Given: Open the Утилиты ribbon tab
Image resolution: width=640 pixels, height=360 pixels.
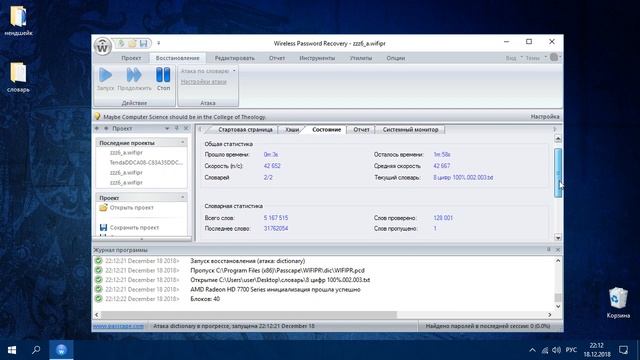Looking at the screenshot, I should [361, 58].
